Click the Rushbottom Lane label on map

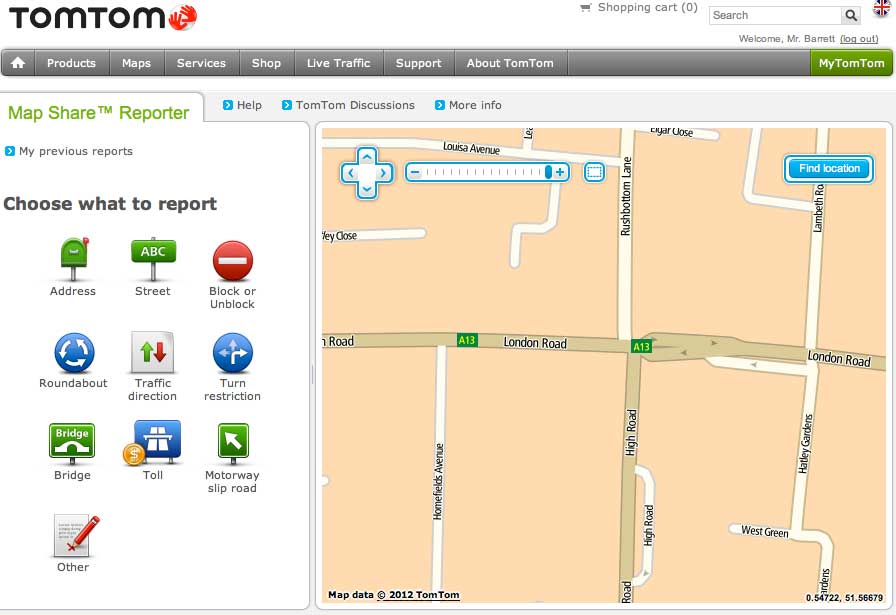[626, 196]
